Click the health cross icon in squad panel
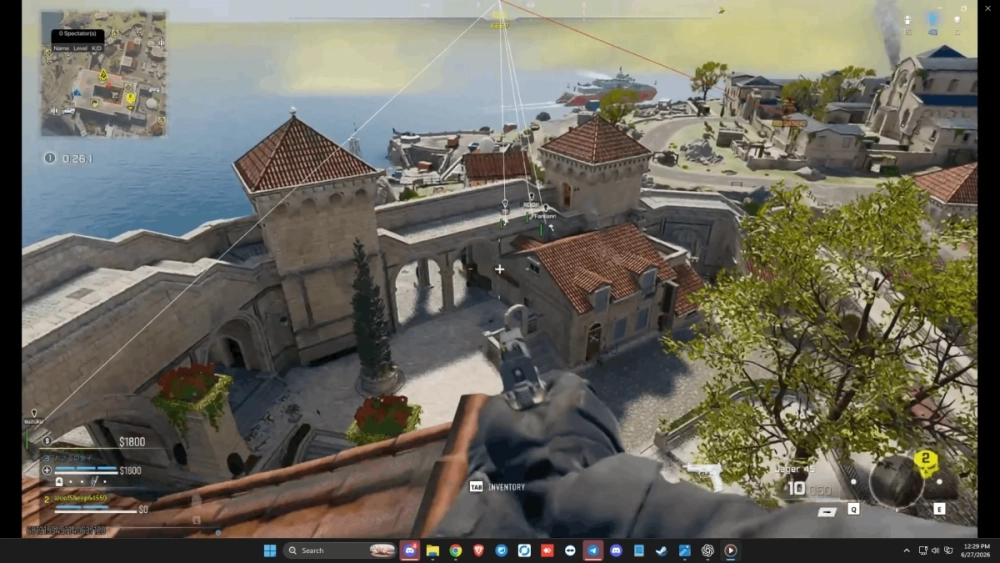 pyautogui.click(x=47, y=471)
